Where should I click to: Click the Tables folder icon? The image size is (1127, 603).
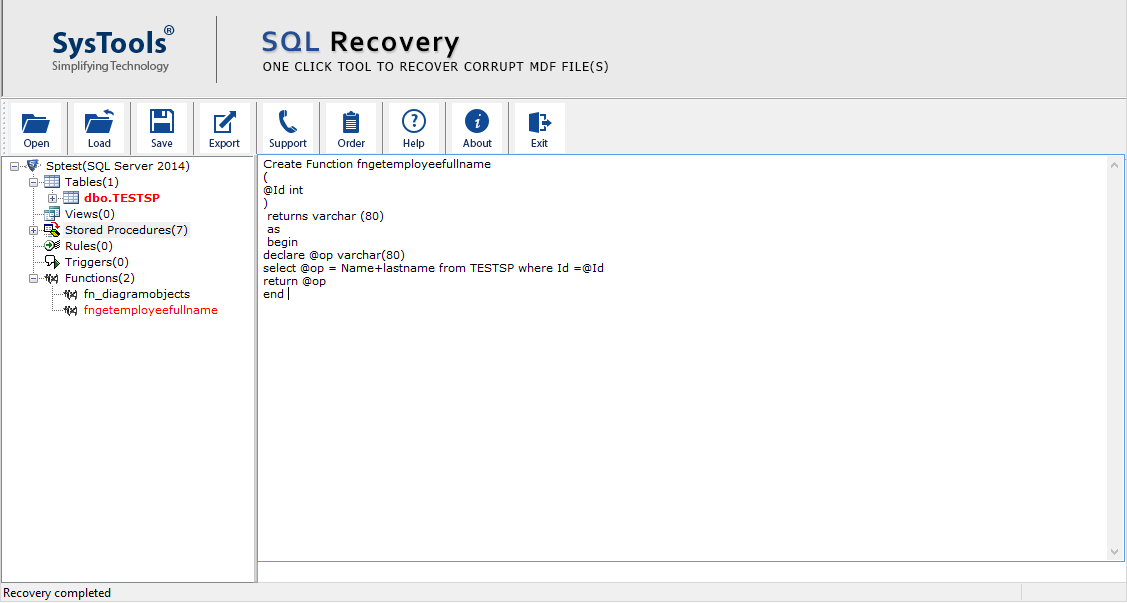52,182
